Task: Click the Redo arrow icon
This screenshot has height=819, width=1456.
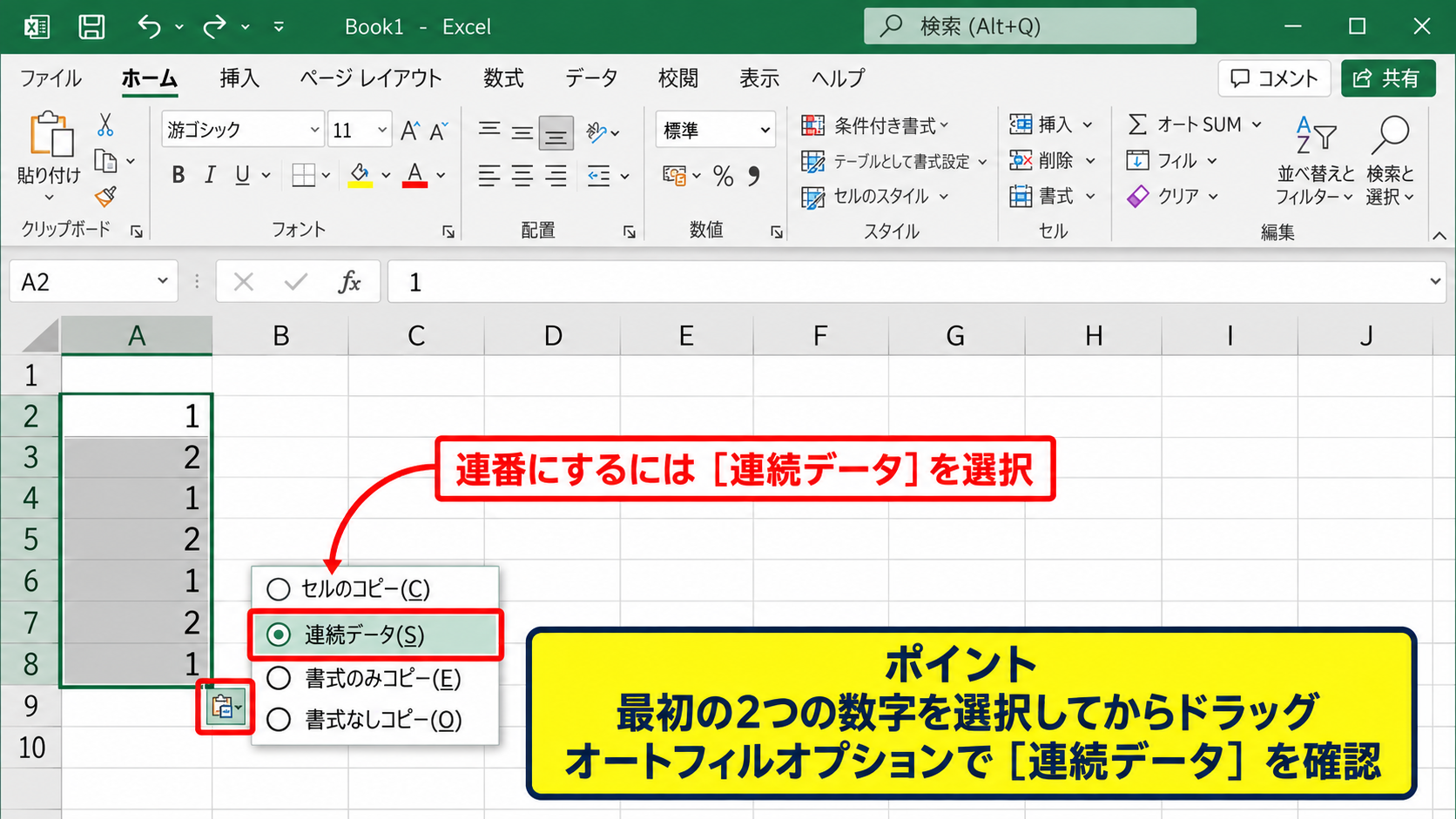Action: click(x=214, y=27)
